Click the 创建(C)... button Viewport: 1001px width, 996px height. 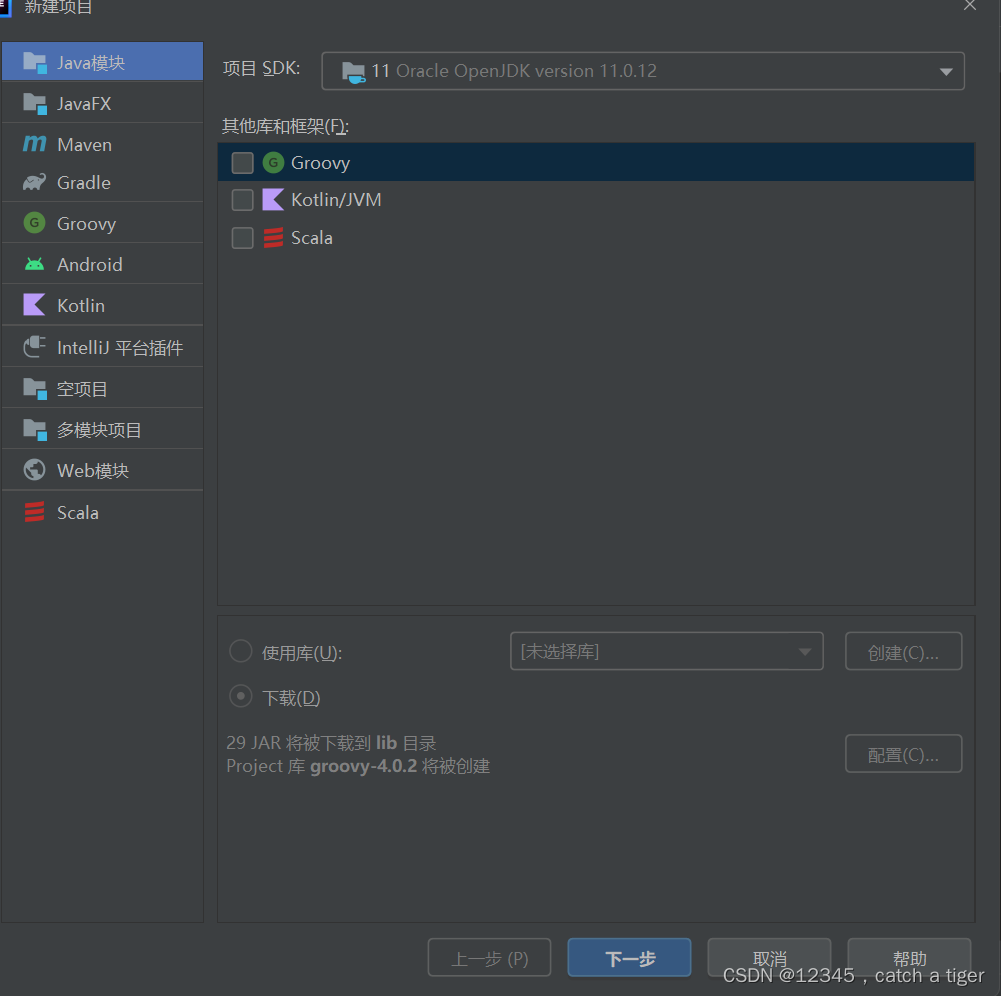tap(903, 651)
